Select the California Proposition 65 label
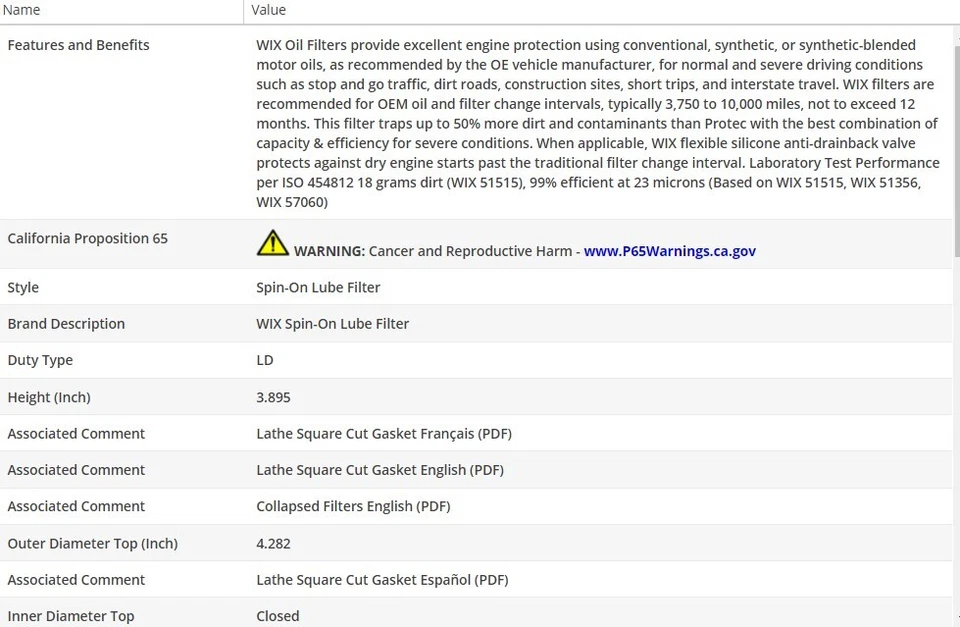This screenshot has width=960, height=627. [87, 238]
